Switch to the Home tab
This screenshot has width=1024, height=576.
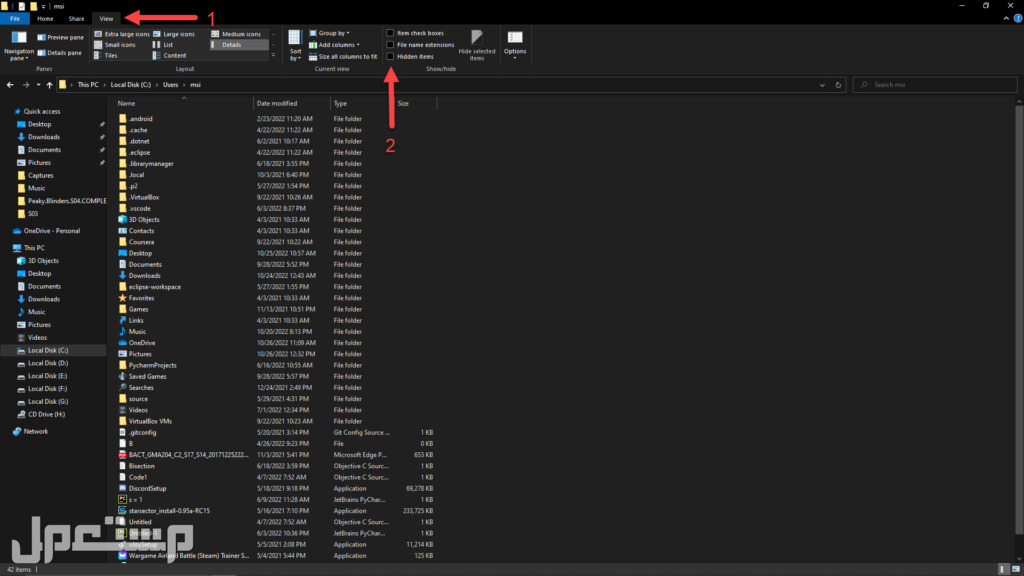click(45, 18)
